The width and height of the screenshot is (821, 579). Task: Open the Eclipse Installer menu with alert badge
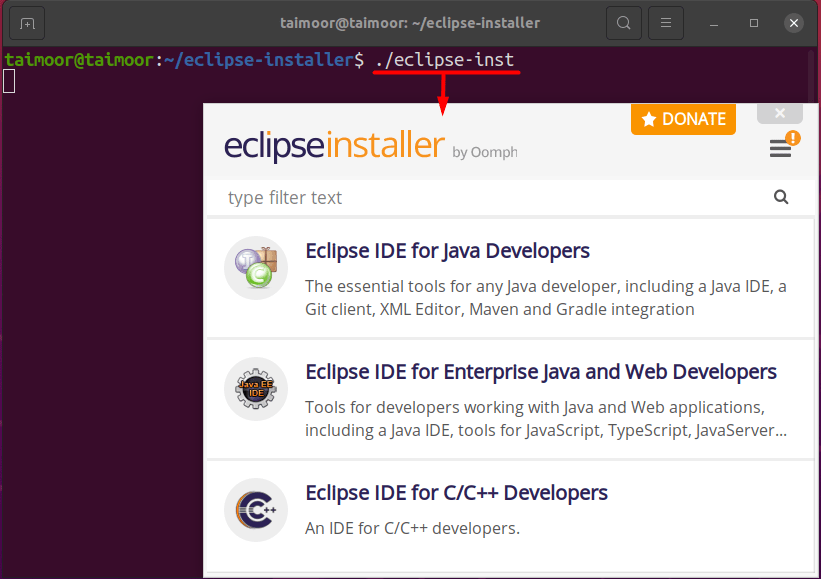point(782,147)
